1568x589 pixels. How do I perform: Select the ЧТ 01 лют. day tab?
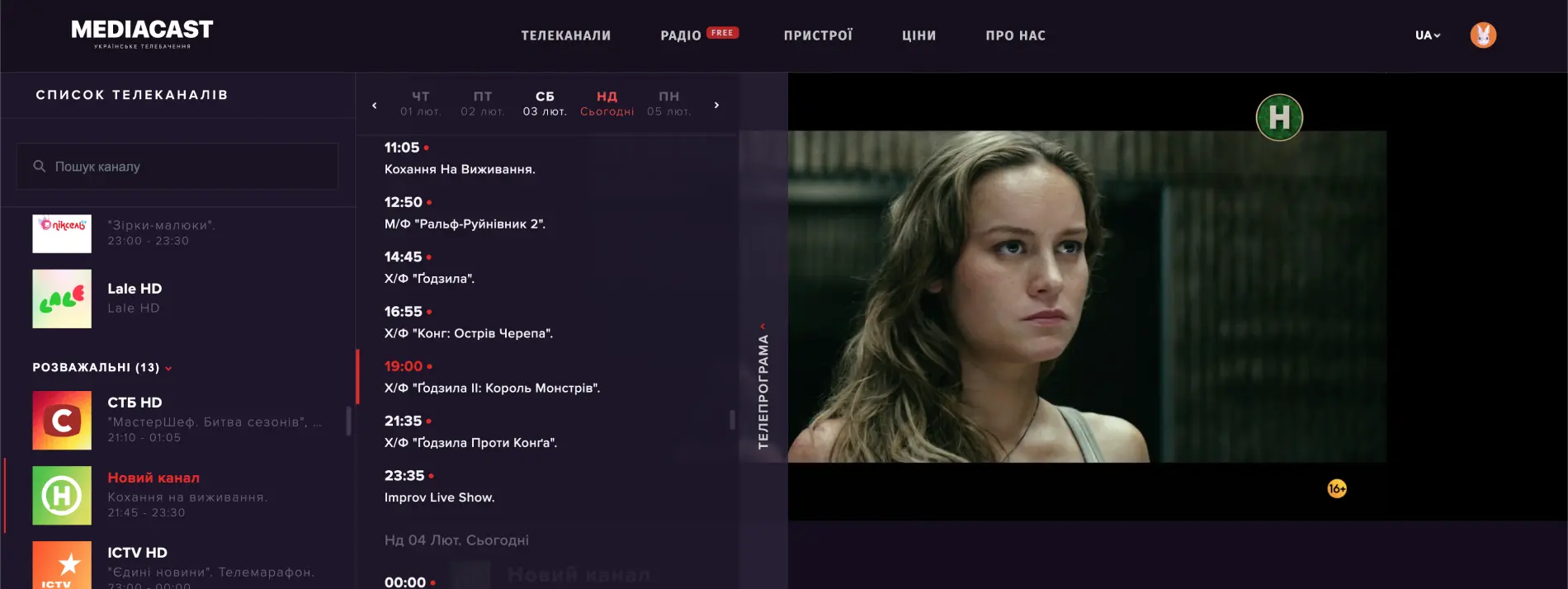point(421,103)
